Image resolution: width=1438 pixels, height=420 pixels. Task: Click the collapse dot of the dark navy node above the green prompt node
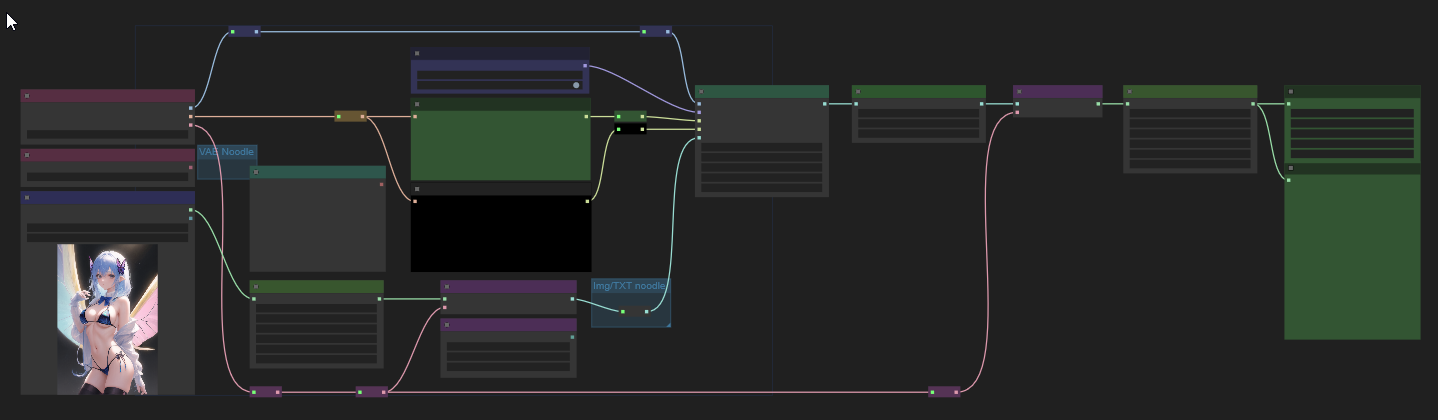click(x=417, y=53)
